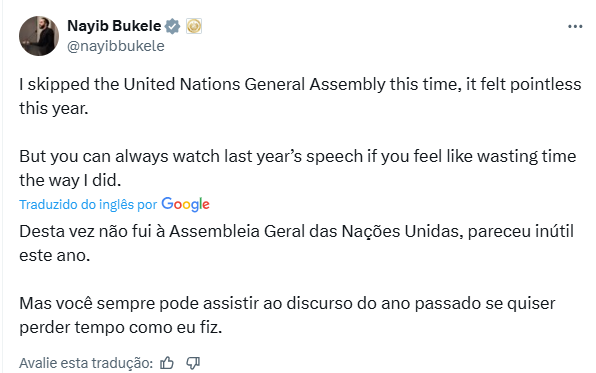Rate translation with thumbs up
Viewport: 596px width, 373px height.
point(166,363)
